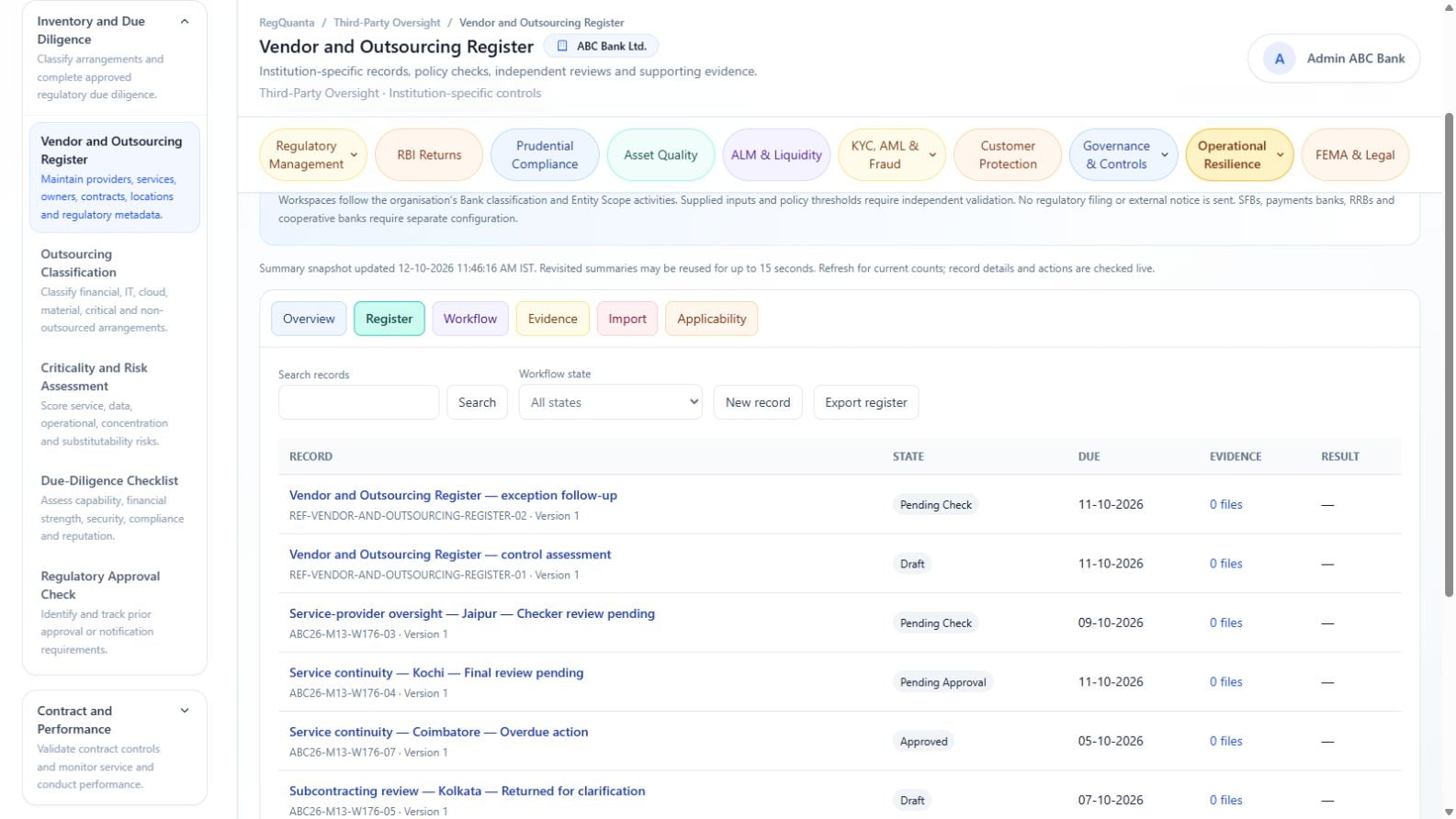Open the Import tab
Image resolution: width=1456 pixels, height=819 pixels.
627,319
